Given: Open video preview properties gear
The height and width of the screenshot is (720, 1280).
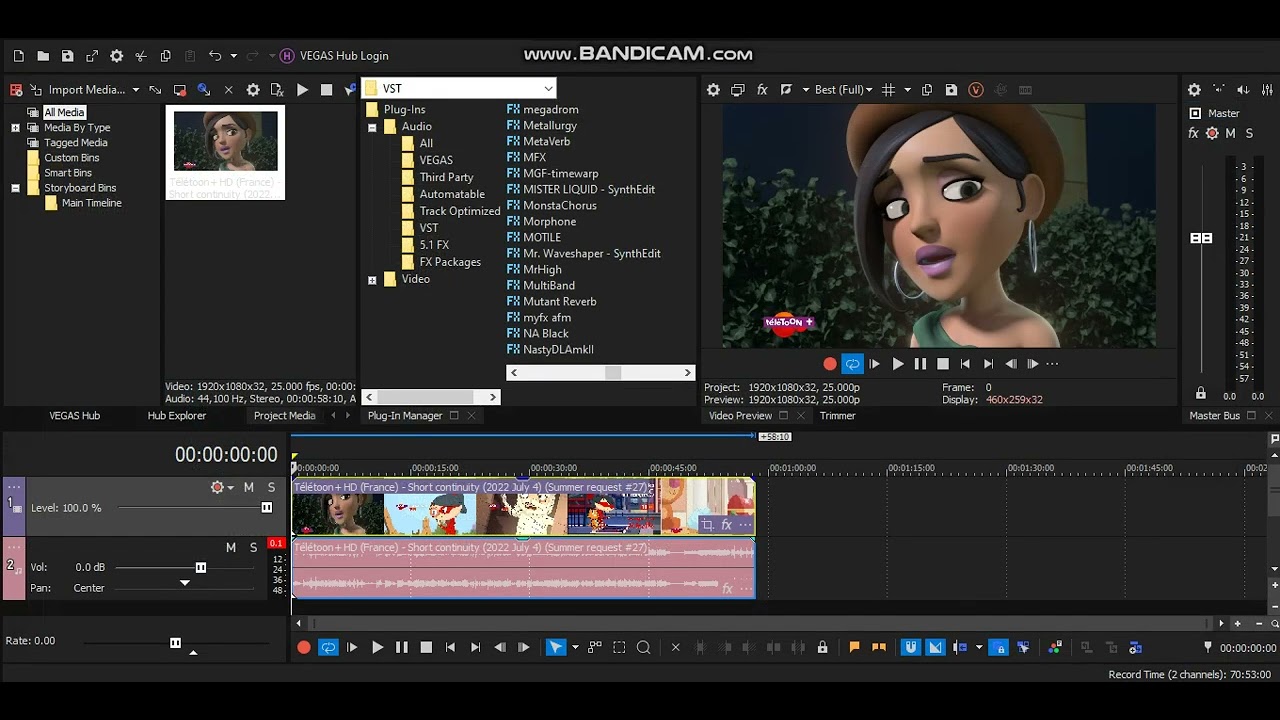Looking at the screenshot, I should 713,90.
